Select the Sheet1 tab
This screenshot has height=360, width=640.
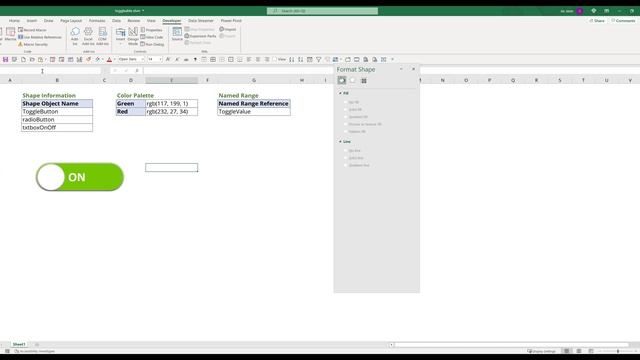[x=19, y=344]
